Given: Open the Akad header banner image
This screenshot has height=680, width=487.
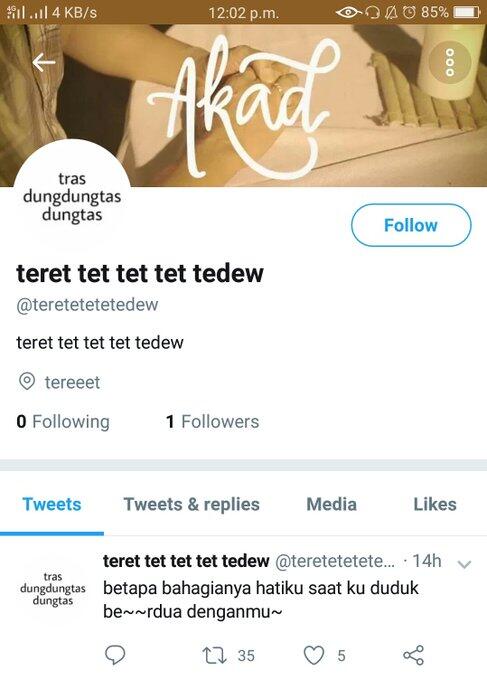Looking at the screenshot, I should (x=243, y=105).
